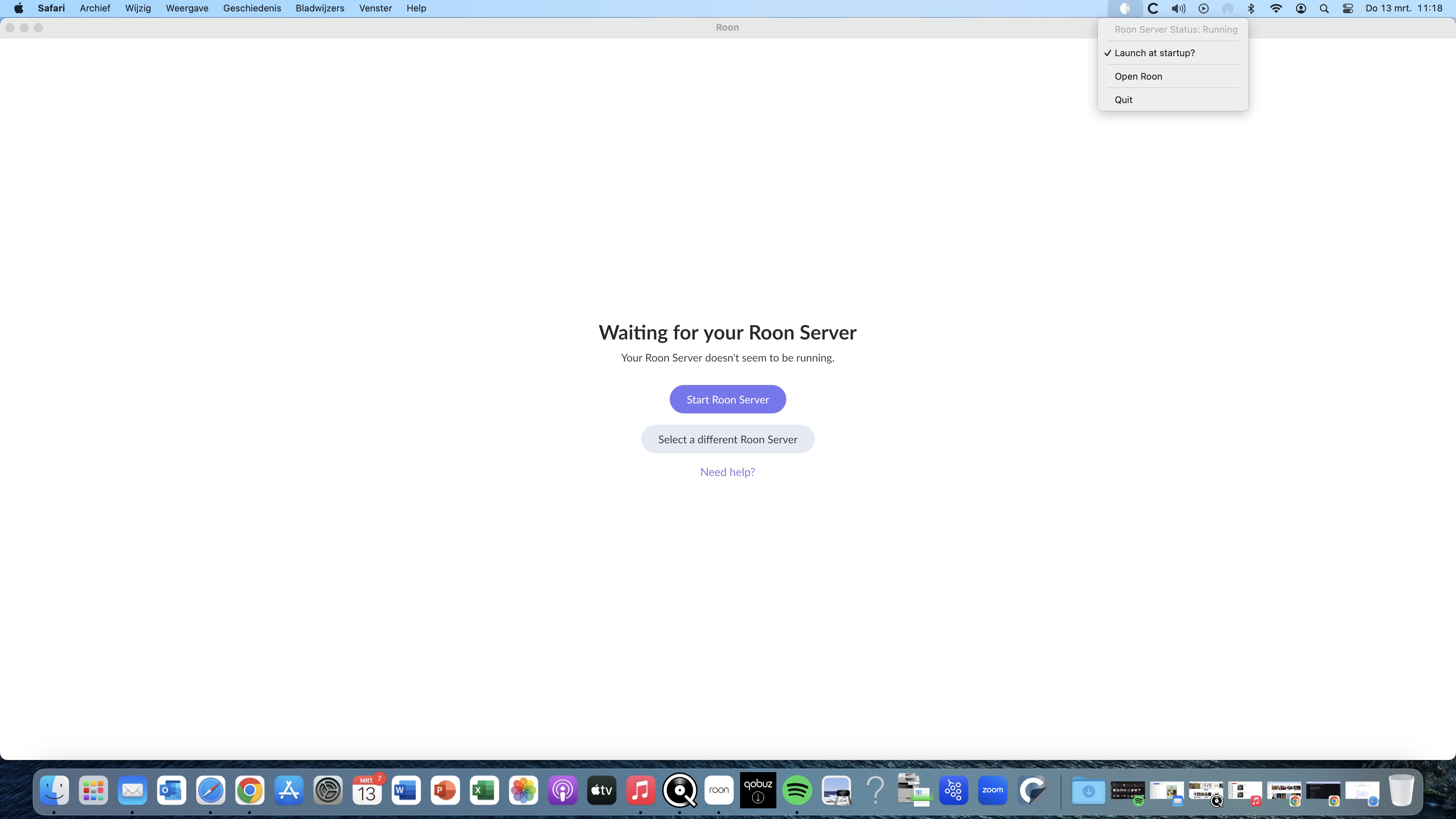Screen dimensions: 1456x819
Task: Open the Geschiedenis menu
Action: (x=252, y=9)
